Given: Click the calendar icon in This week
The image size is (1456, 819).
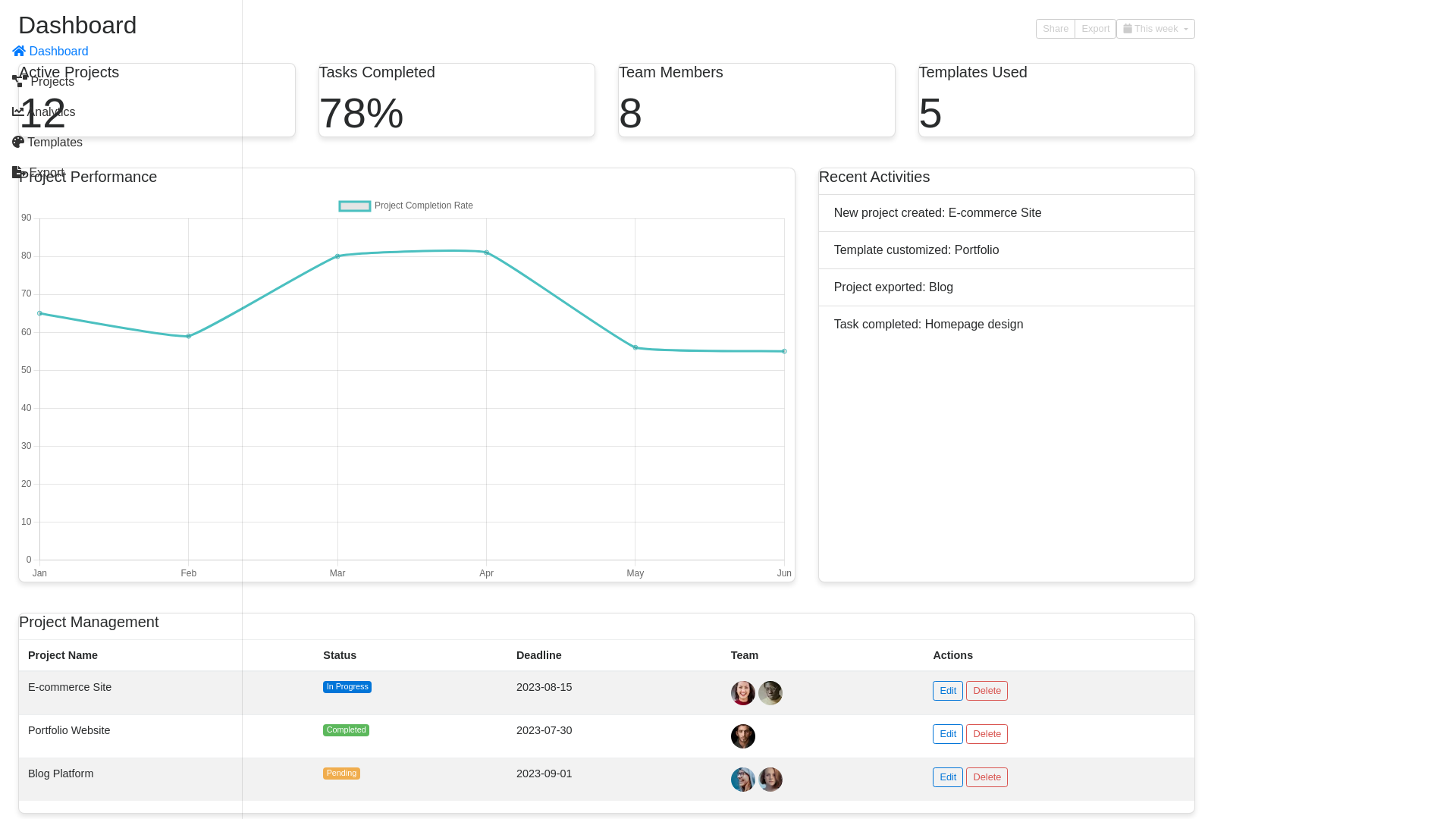Looking at the screenshot, I should coord(1128,29).
